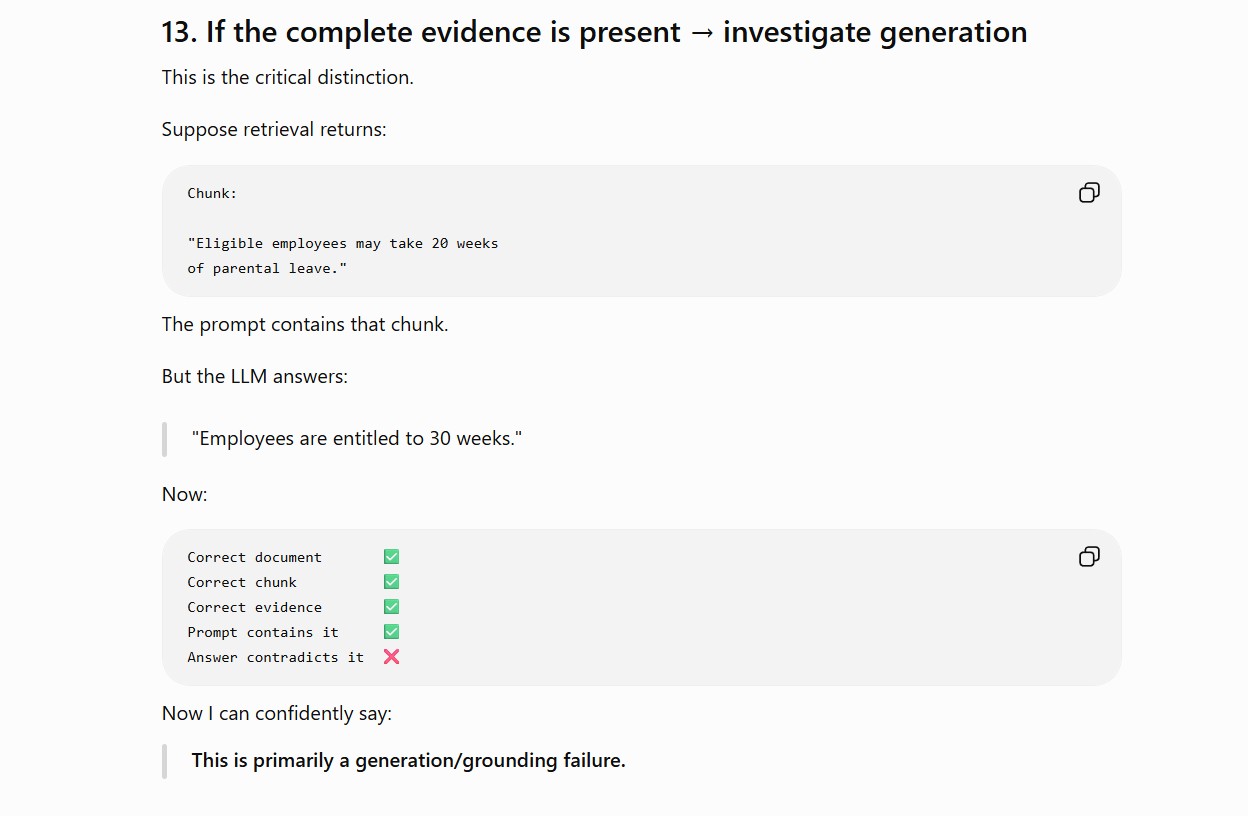This screenshot has width=1248, height=816.
Task: Click the 'Suppose retrieval returns:' paragraph
Action: tap(274, 129)
